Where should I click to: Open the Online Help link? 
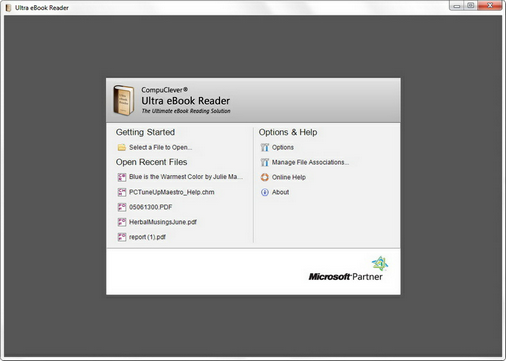point(289,177)
